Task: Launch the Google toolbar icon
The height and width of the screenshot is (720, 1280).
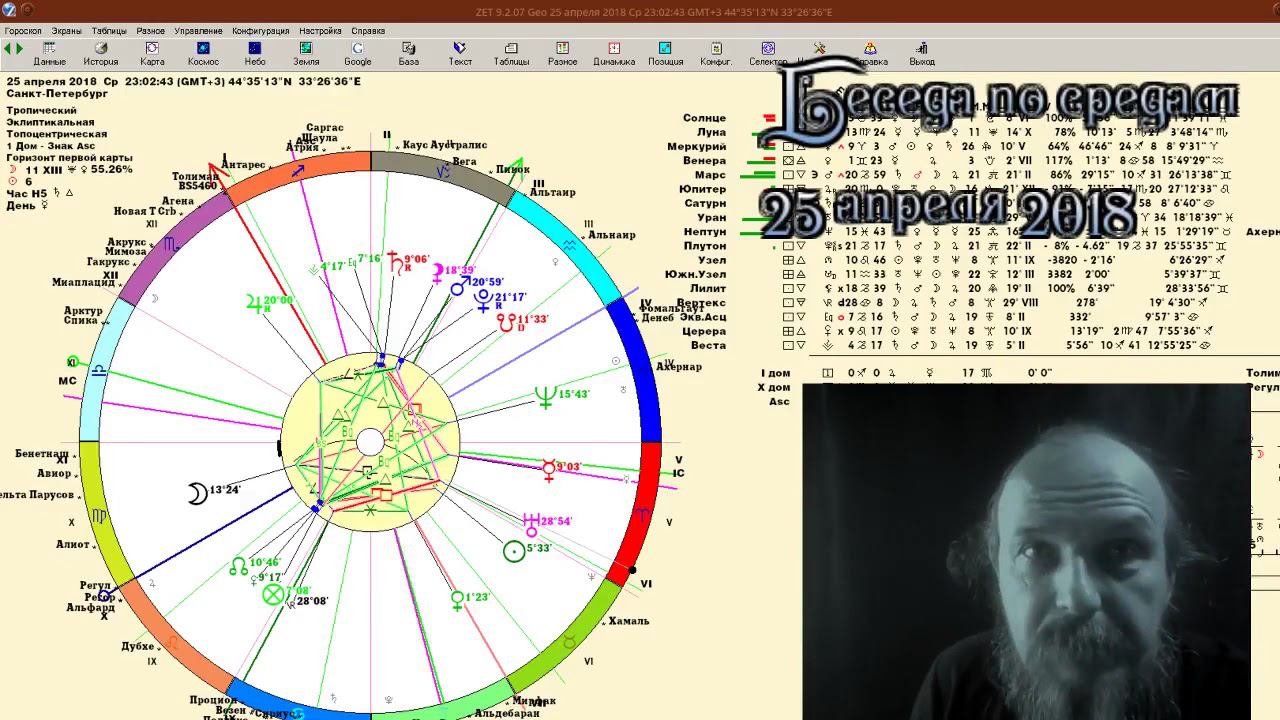Action: click(358, 54)
